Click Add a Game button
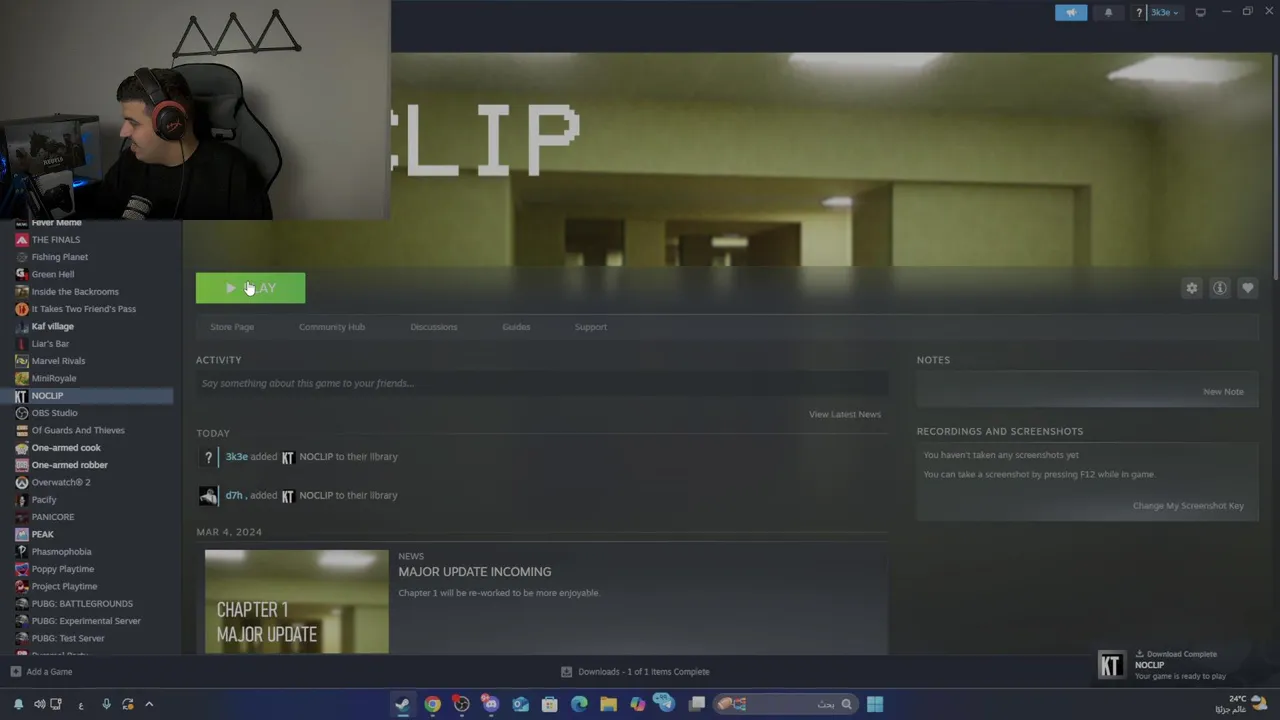Screen dimensions: 1280x720 [x=41, y=672]
